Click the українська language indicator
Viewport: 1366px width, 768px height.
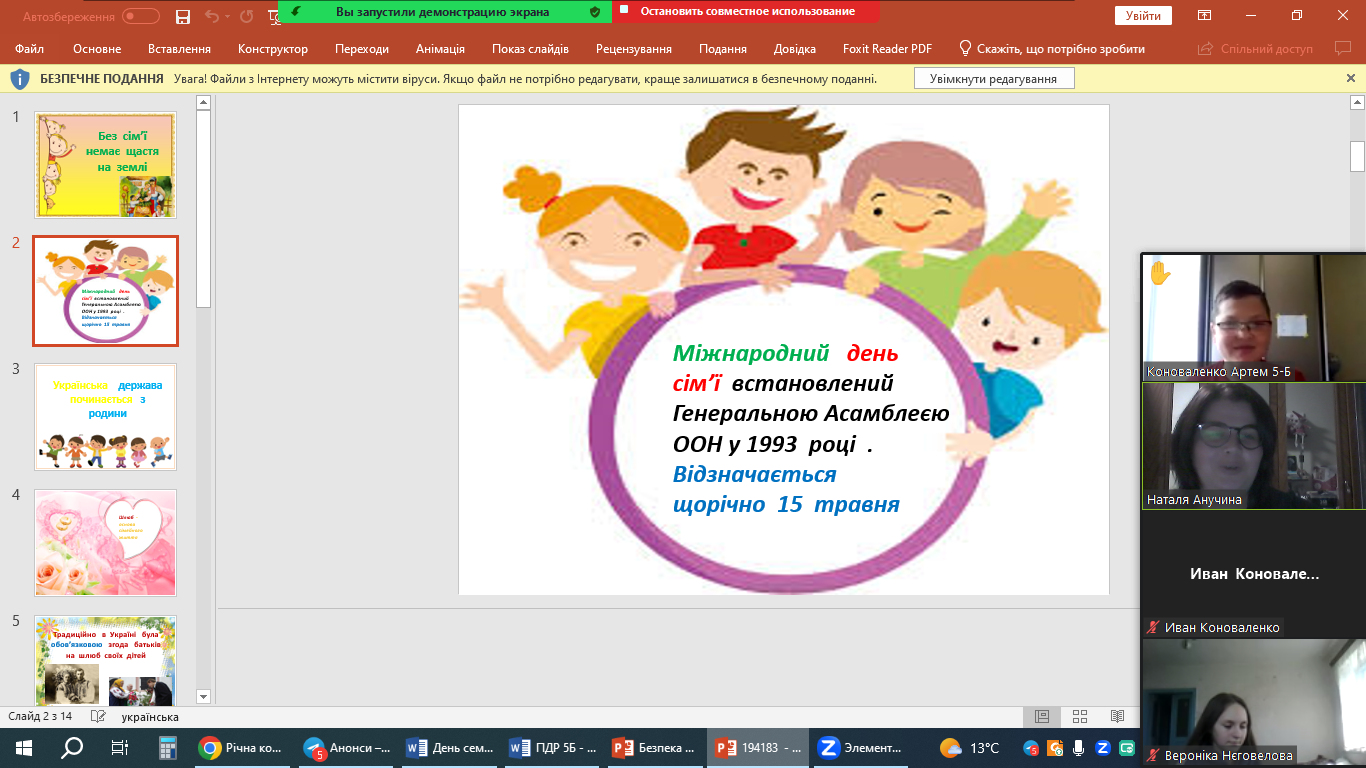point(150,717)
